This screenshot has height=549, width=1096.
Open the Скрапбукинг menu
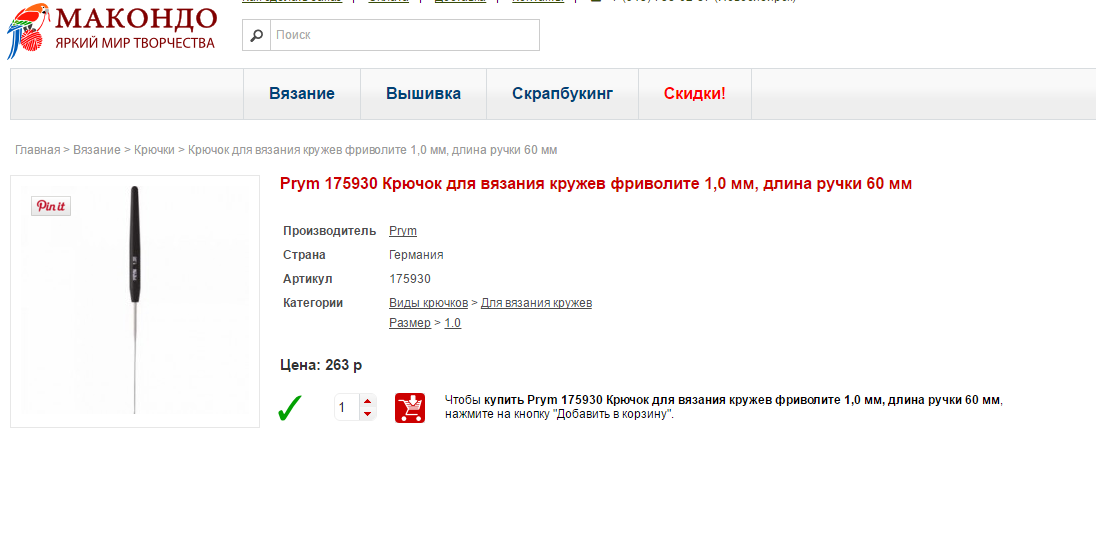click(x=563, y=94)
